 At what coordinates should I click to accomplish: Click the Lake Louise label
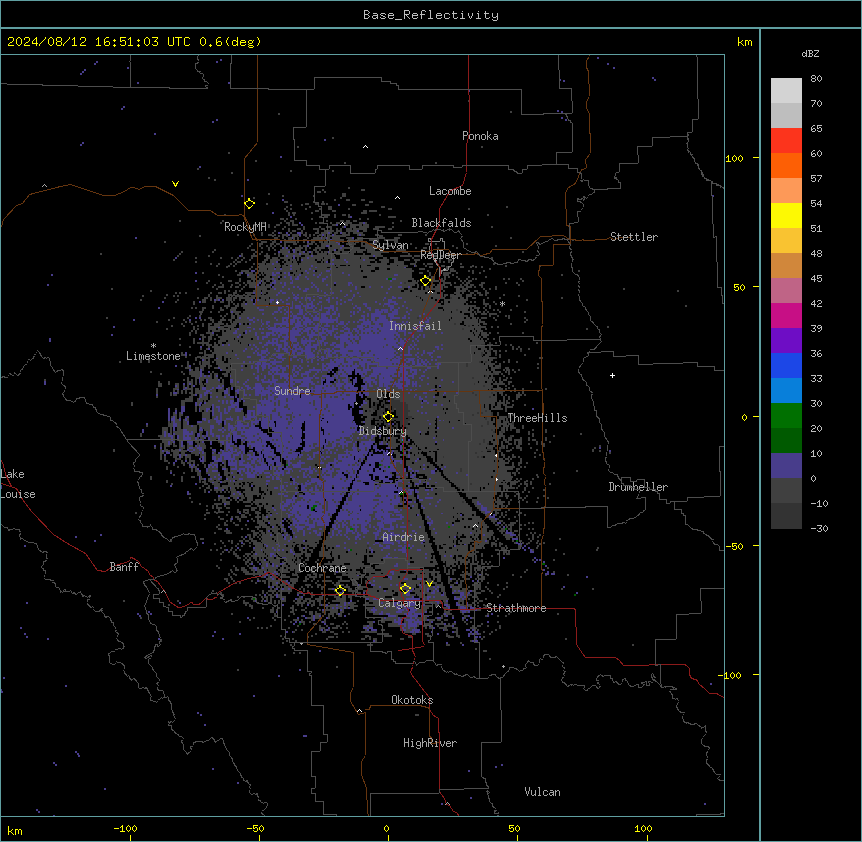(x=18, y=484)
